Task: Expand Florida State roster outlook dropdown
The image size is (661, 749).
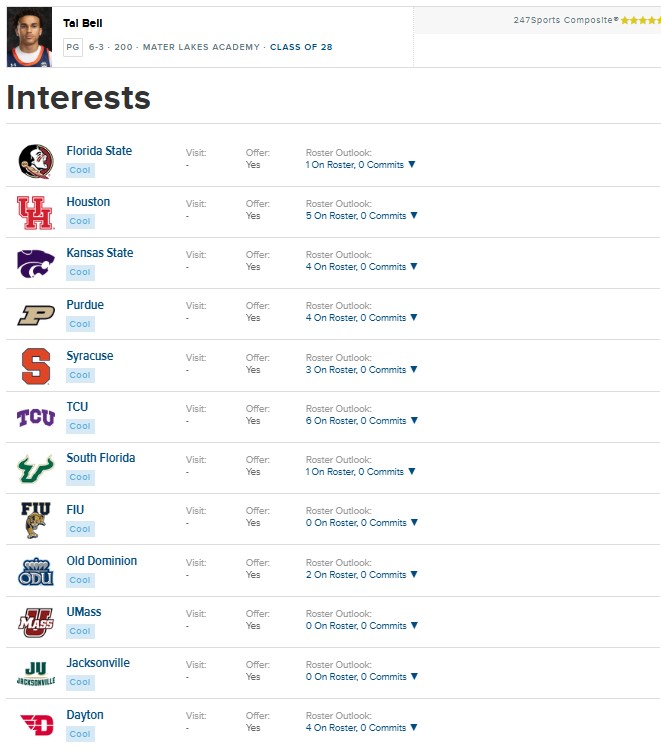Action: coord(413,165)
